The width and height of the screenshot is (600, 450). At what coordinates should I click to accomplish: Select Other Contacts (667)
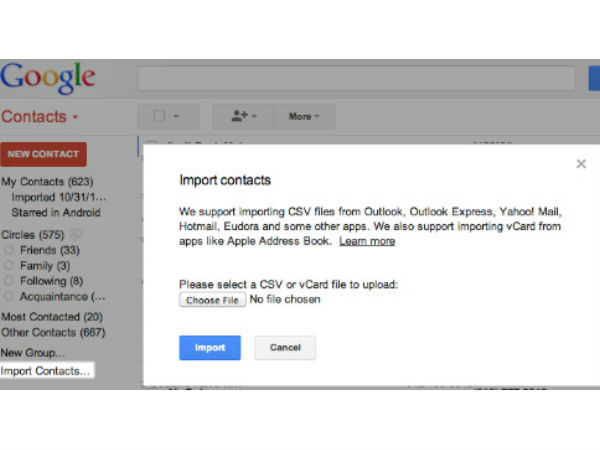click(x=52, y=332)
